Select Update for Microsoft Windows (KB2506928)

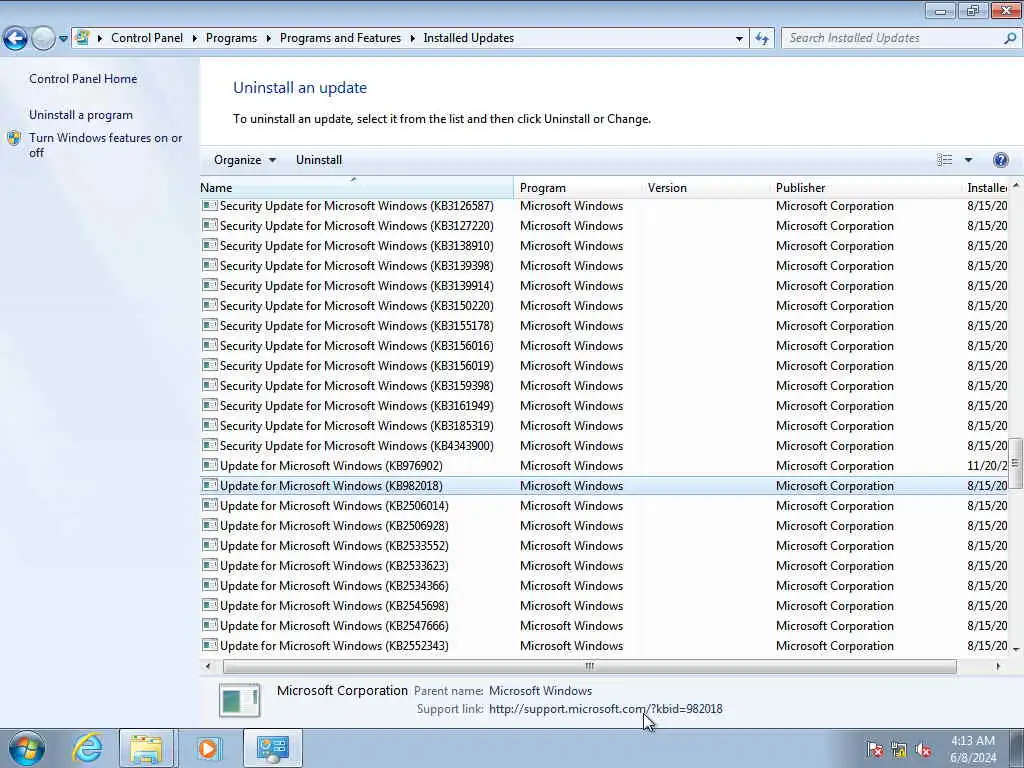click(334, 526)
